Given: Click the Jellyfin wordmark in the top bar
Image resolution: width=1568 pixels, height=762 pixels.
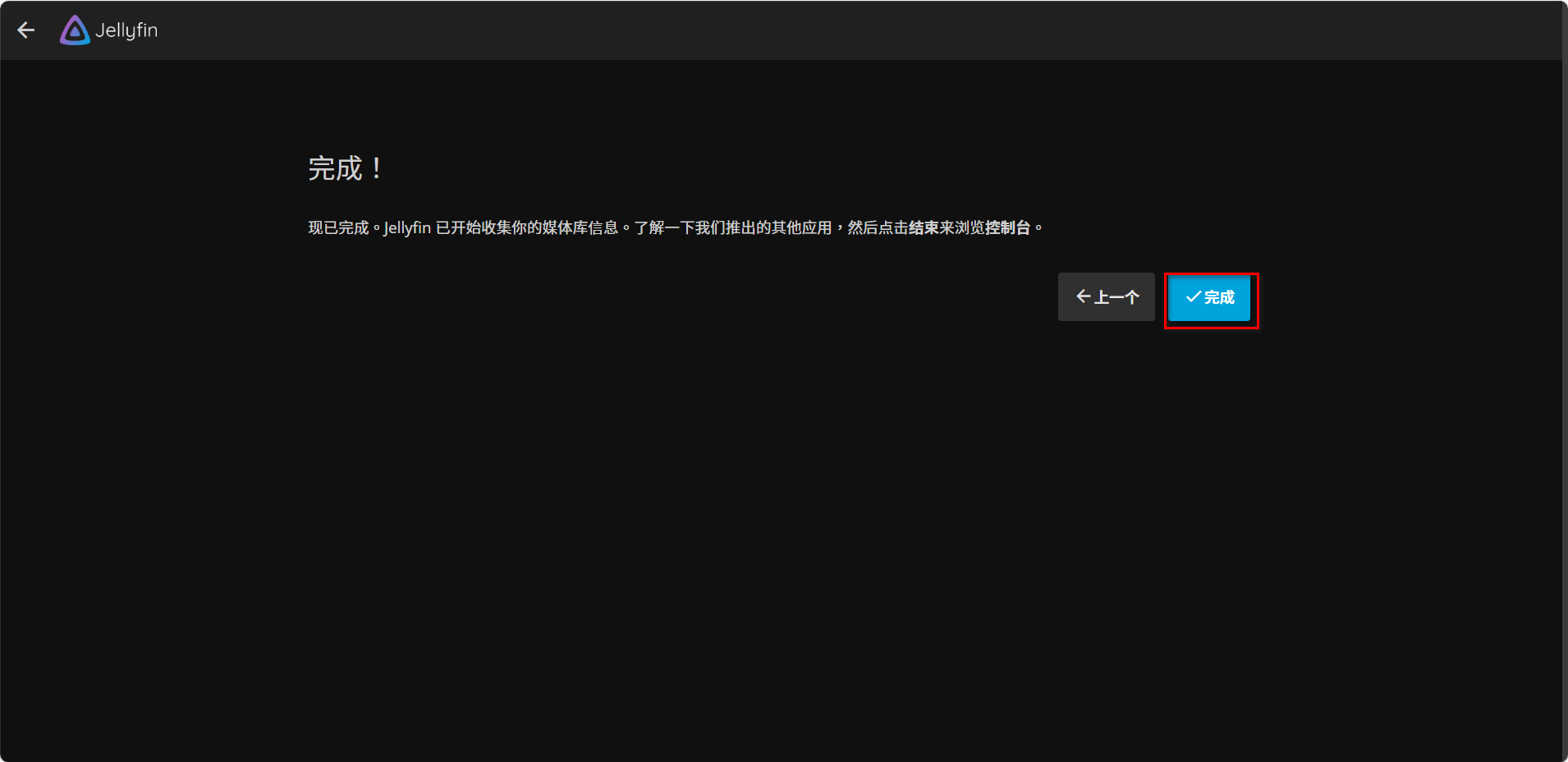Looking at the screenshot, I should click(x=126, y=30).
